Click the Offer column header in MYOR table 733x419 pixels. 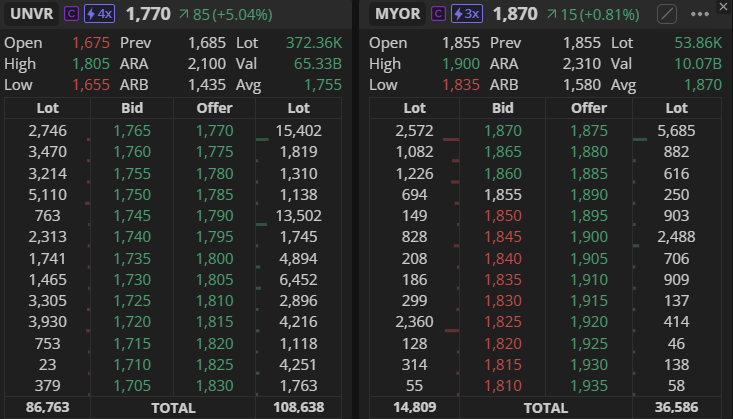pos(589,108)
